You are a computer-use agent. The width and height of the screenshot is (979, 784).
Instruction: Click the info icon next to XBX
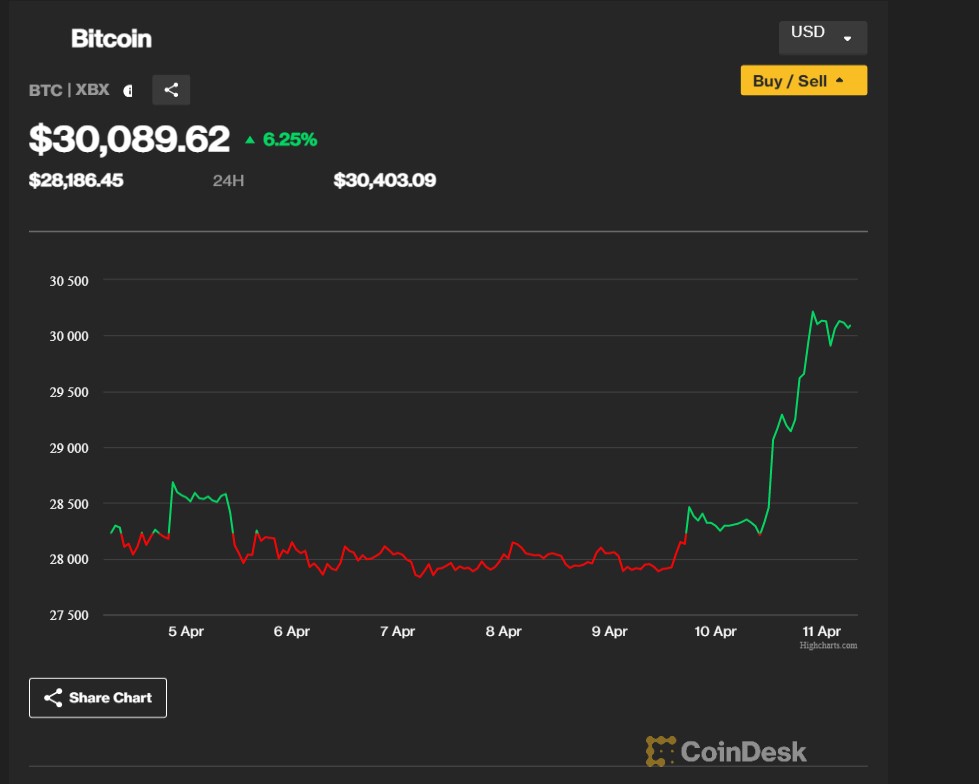[128, 91]
